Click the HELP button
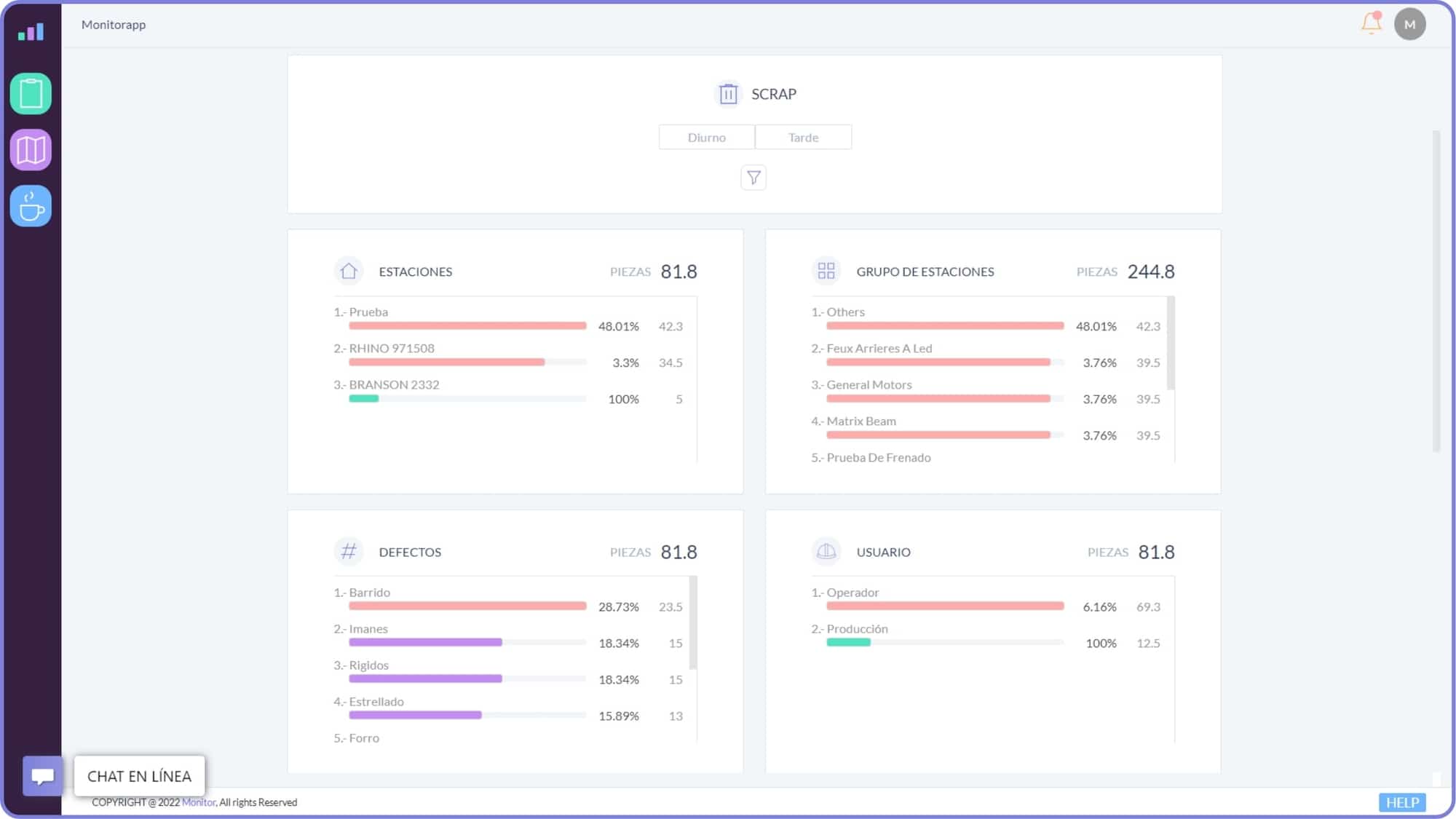1456x819 pixels. click(x=1401, y=802)
